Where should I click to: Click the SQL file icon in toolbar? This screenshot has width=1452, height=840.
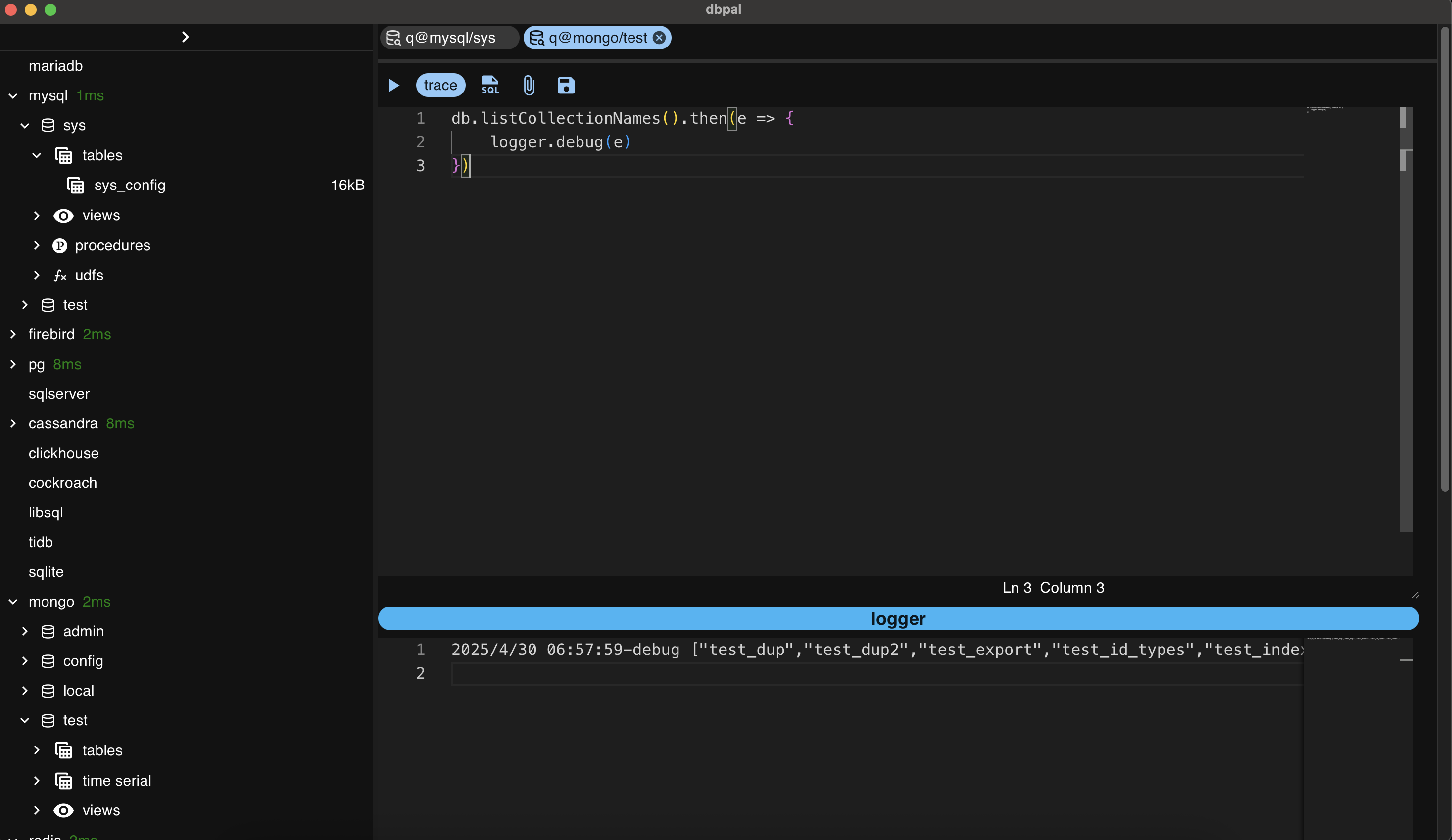pos(490,85)
